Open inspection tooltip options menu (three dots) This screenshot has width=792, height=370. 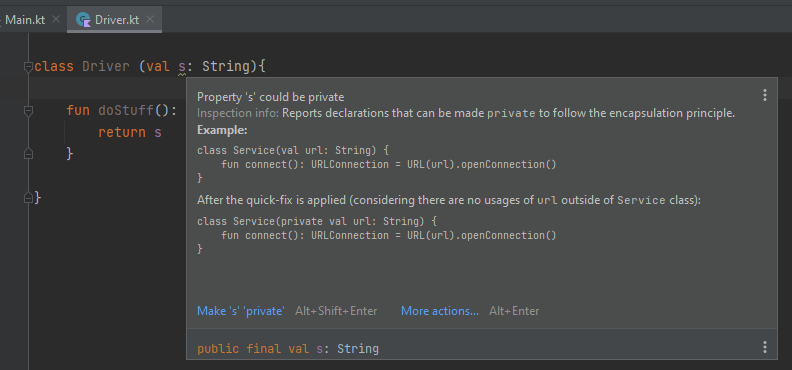(x=765, y=95)
